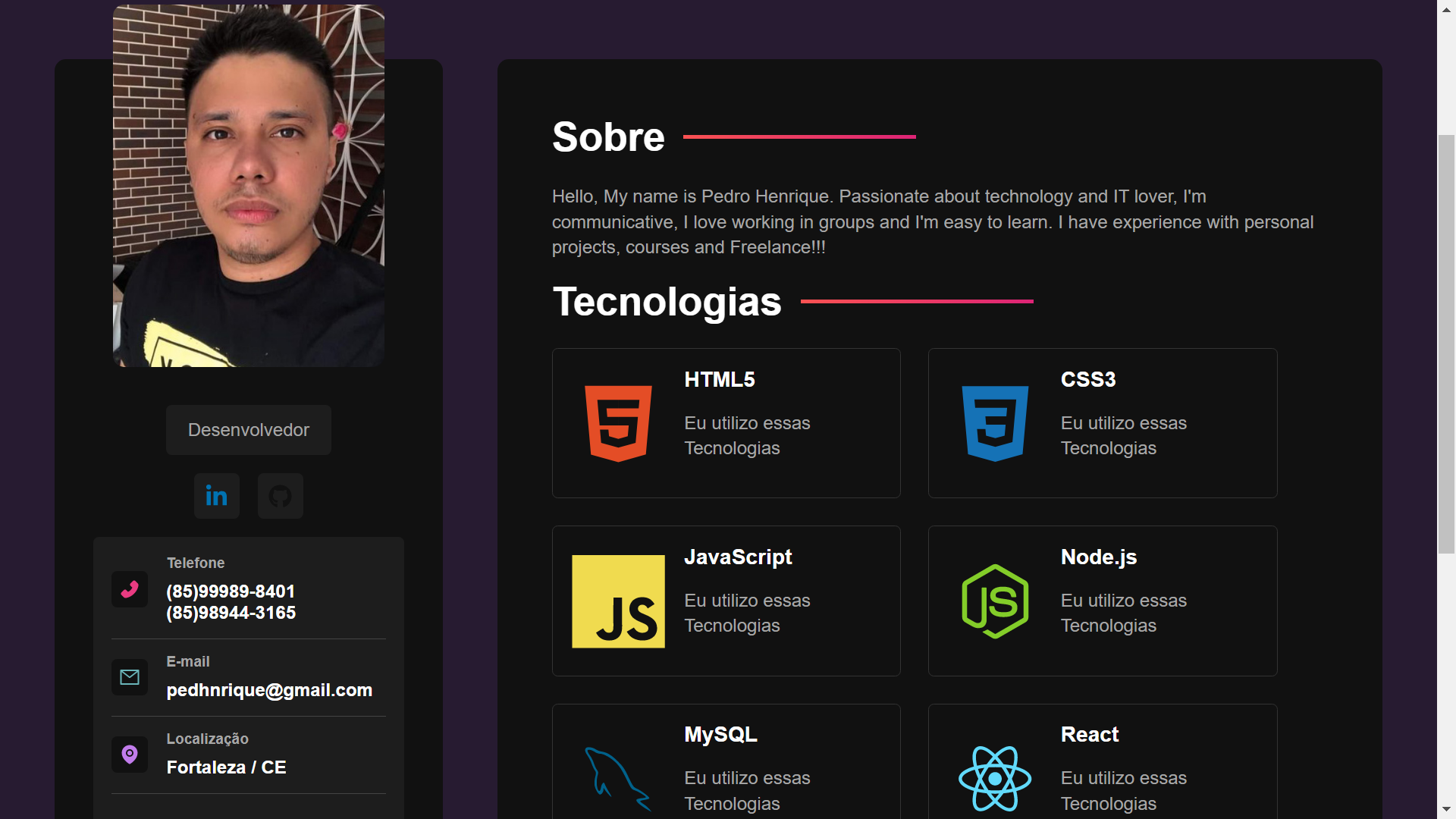Click the profile photo of Pedro Henrique
Image resolution: width=1456 pixels, height=819 pixels.
248,186
